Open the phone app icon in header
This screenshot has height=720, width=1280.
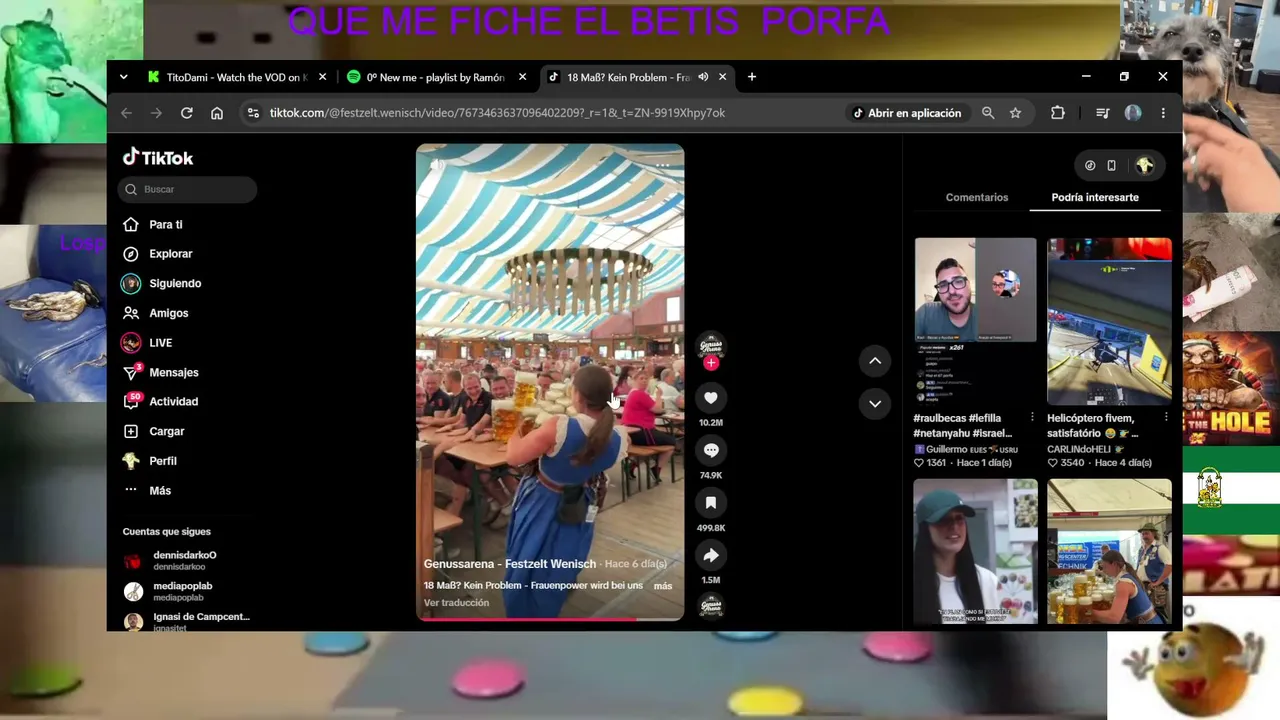coord(1111,166)
